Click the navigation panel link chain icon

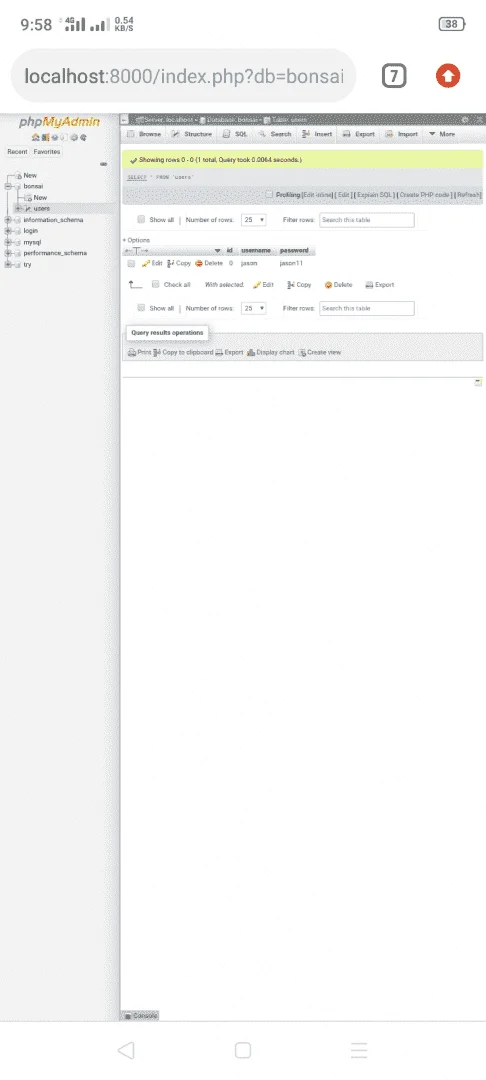click(103, 164)
